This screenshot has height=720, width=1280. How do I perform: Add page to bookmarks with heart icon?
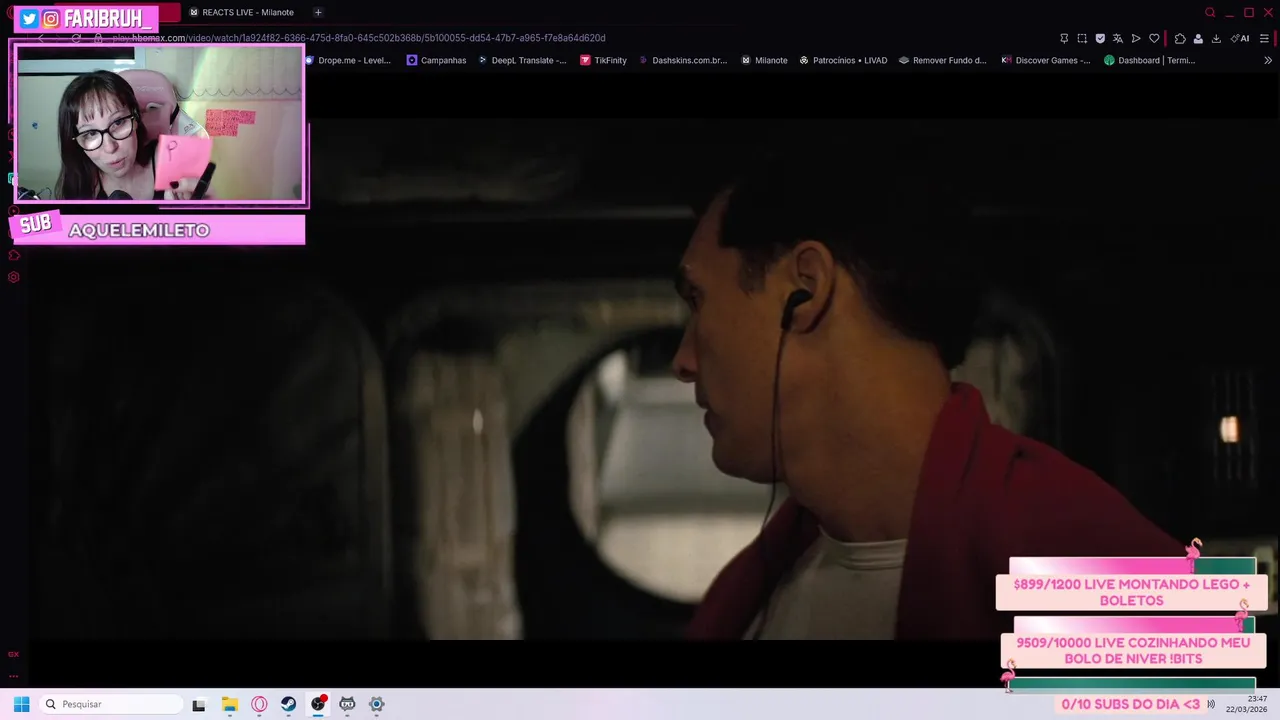[x=1154, y=38]
